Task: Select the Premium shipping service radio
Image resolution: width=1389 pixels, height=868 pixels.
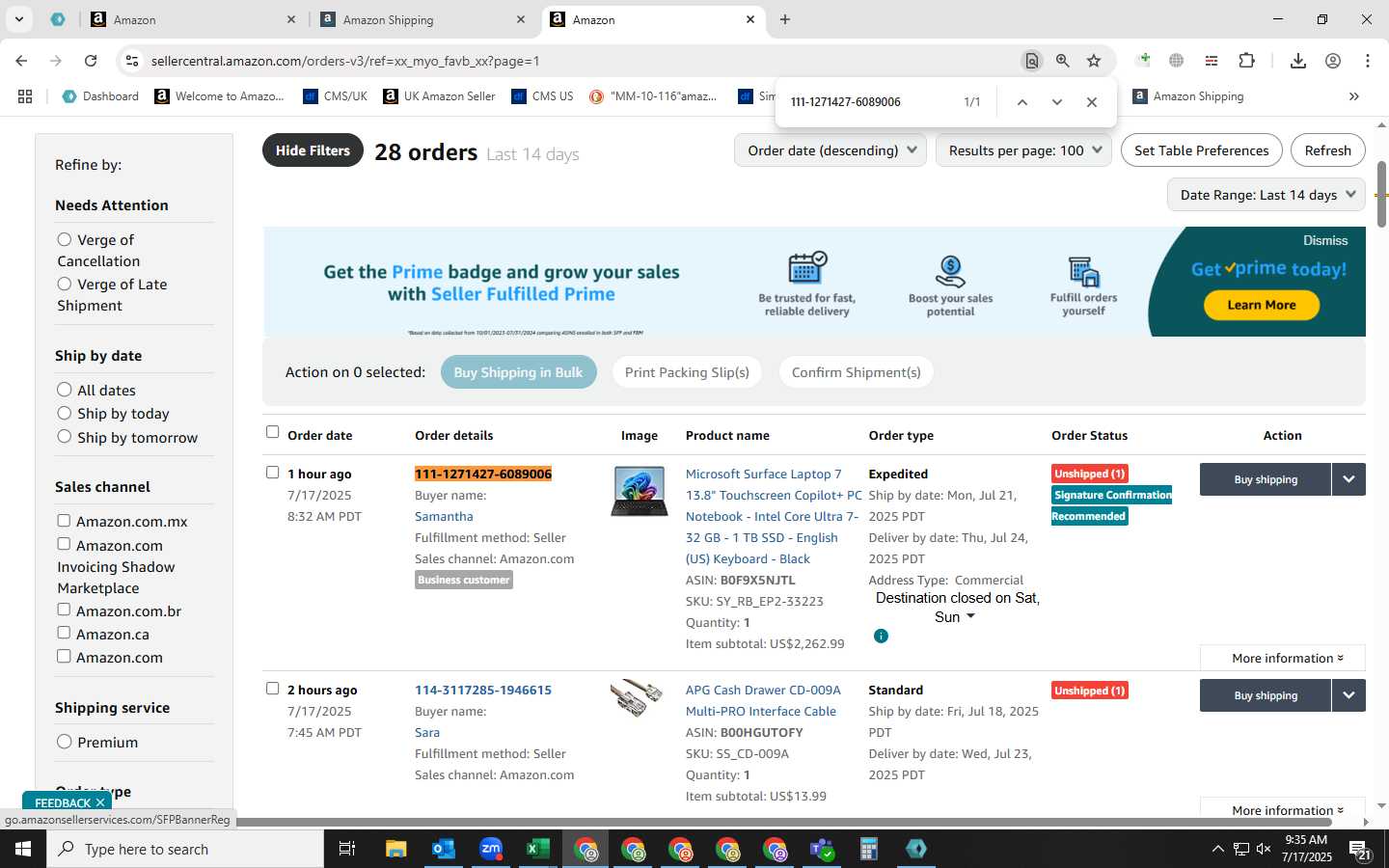Action: tap(65, 742)
